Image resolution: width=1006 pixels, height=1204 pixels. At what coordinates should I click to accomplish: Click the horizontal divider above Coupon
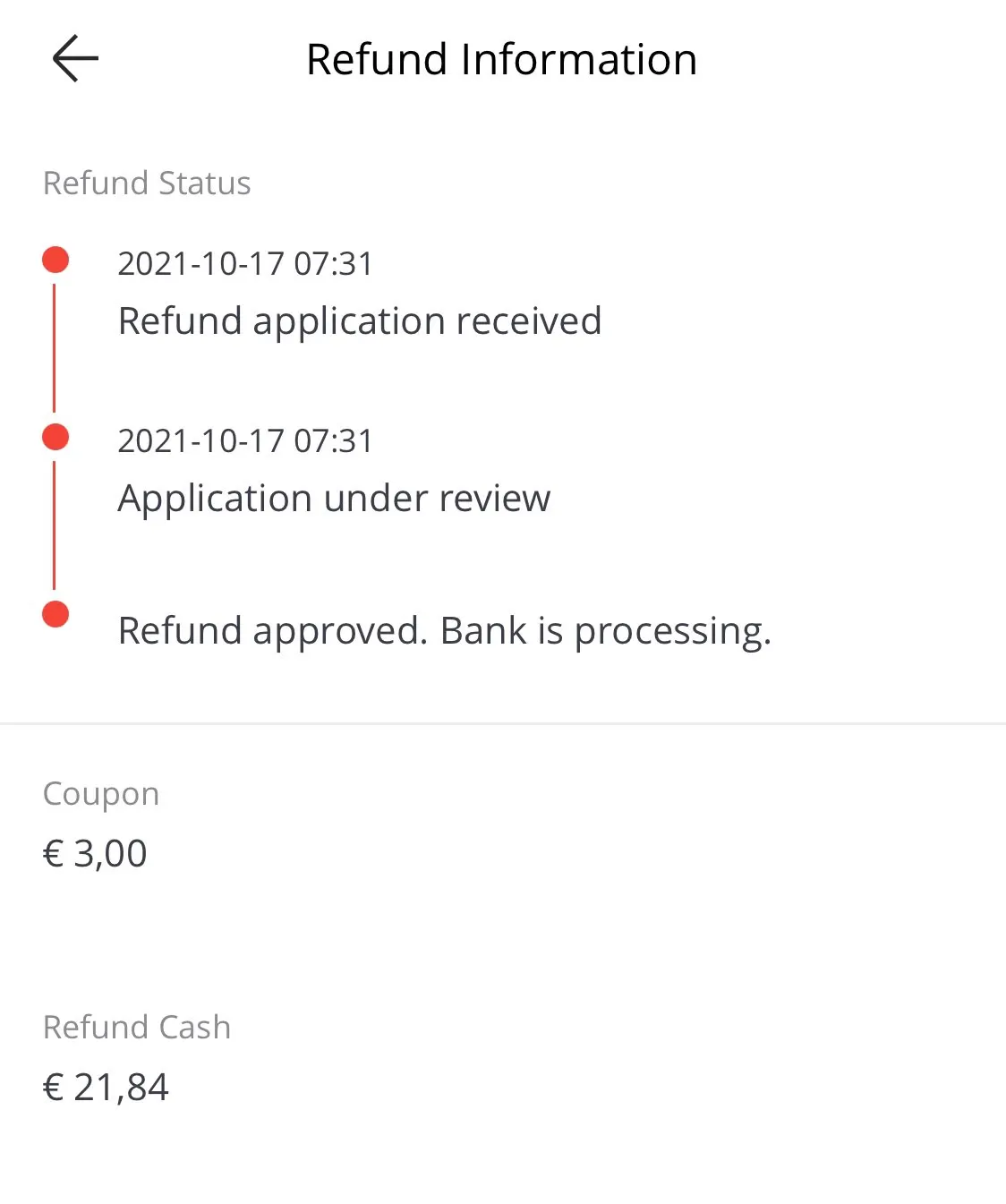pyautogui.click(x=503, y=723)
